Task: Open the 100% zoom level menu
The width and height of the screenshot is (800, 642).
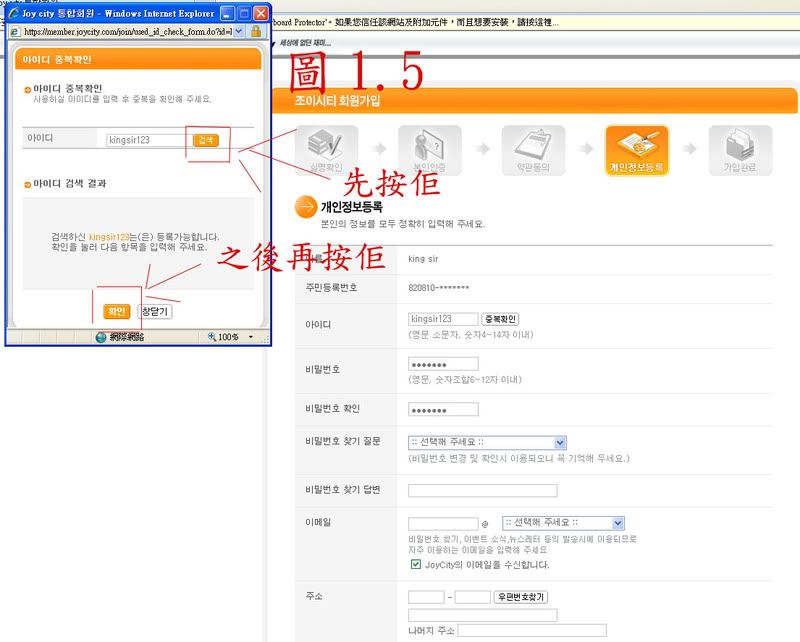Action: [251, 337]
